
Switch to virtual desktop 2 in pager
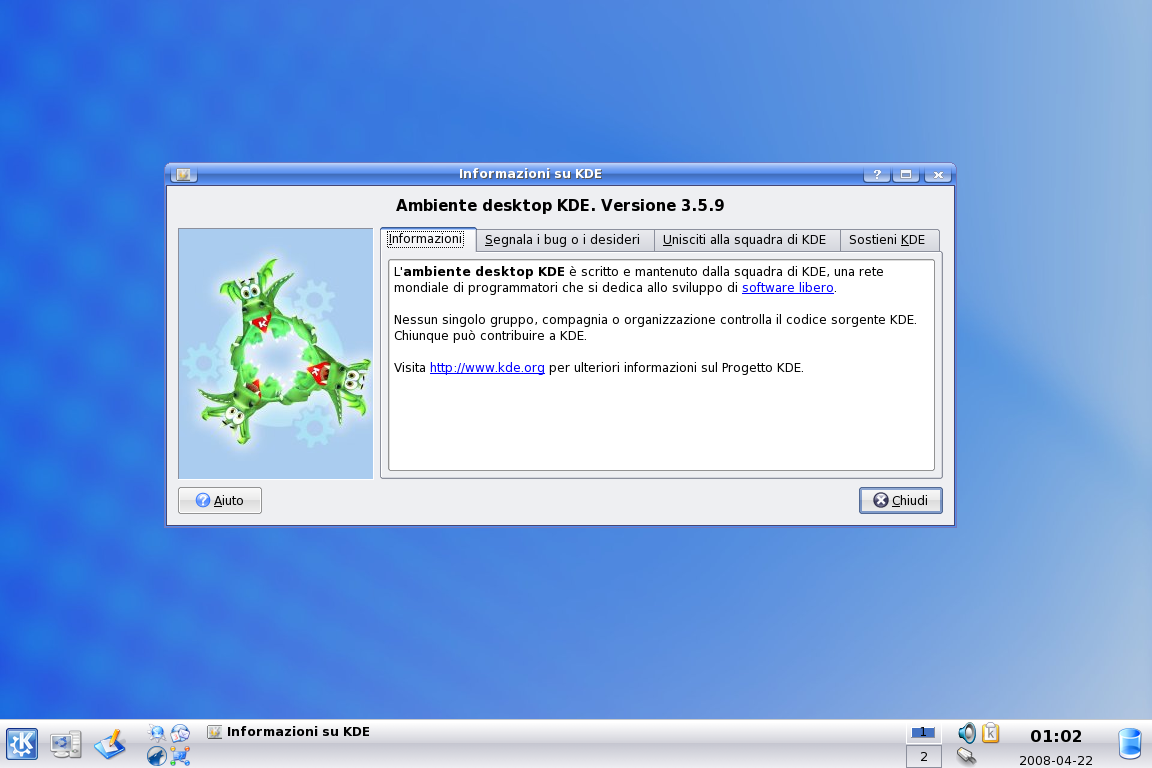[x=923, y=757]
